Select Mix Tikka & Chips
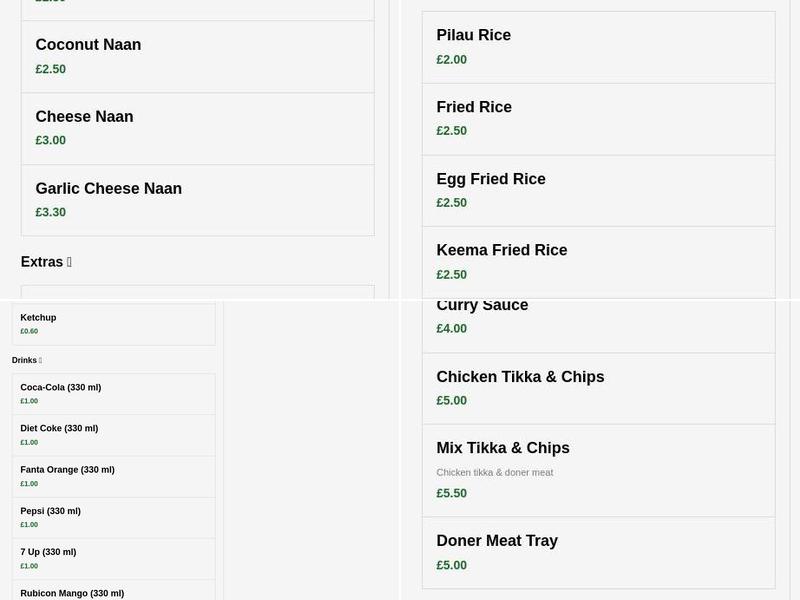The height and width of the screenshot is (600, 800). tap(598, 469)
